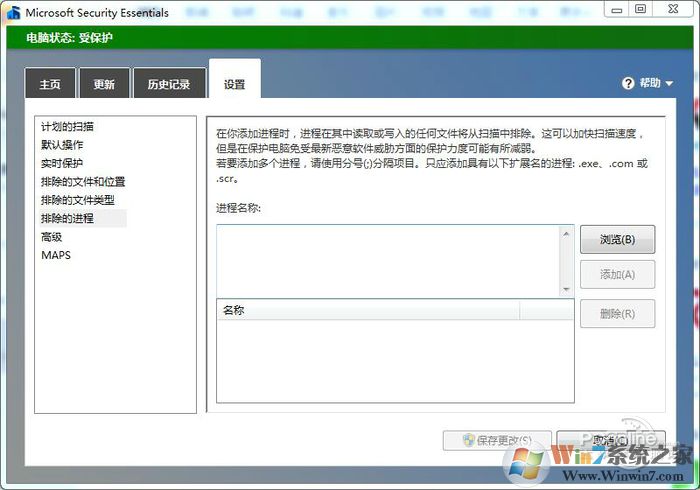Click the 浏览(B) button
The height and width of the screenshot is (490, 700).
[617, 239]
